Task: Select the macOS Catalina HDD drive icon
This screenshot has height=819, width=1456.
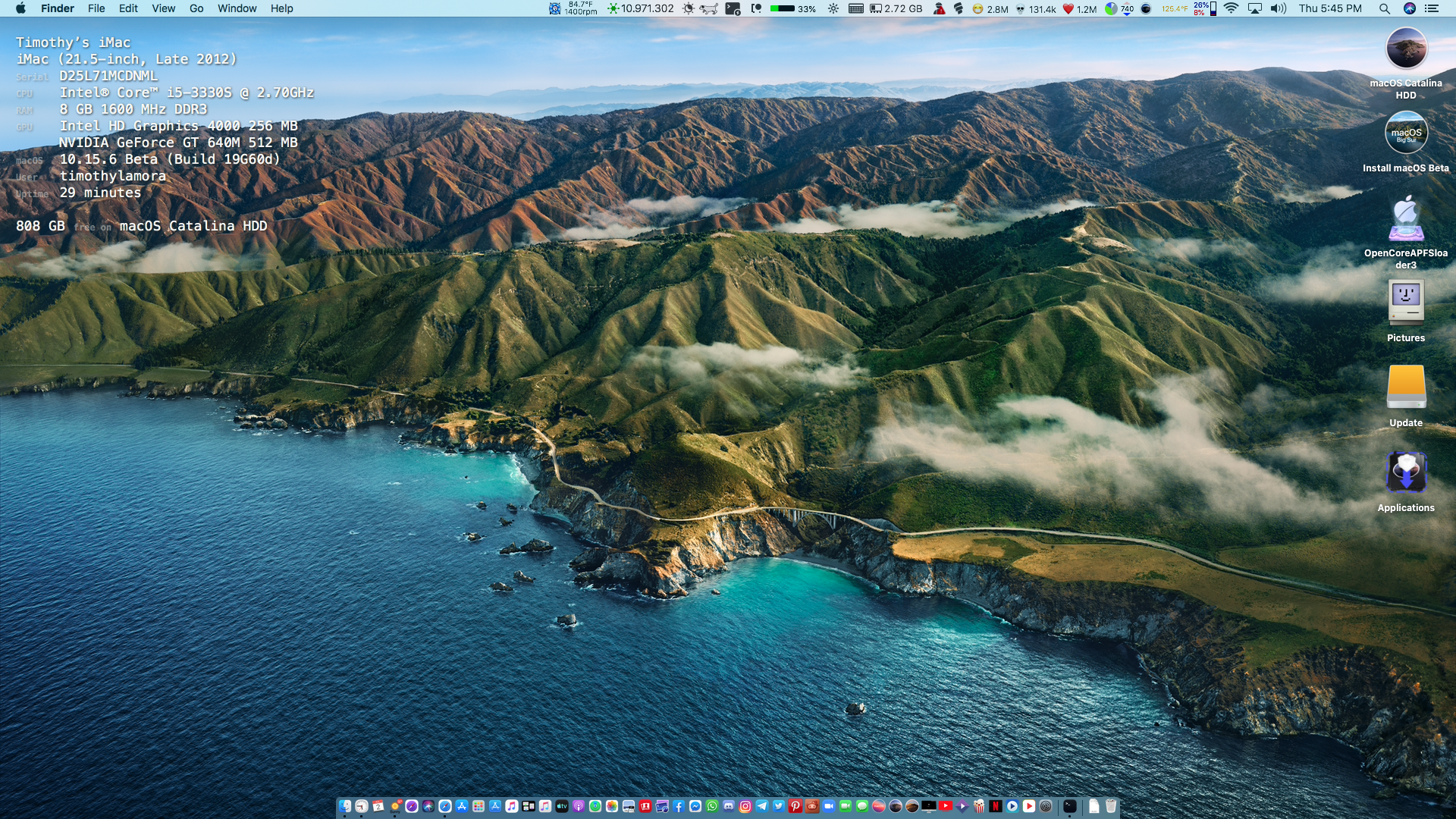Action: tap(1406, 49)
